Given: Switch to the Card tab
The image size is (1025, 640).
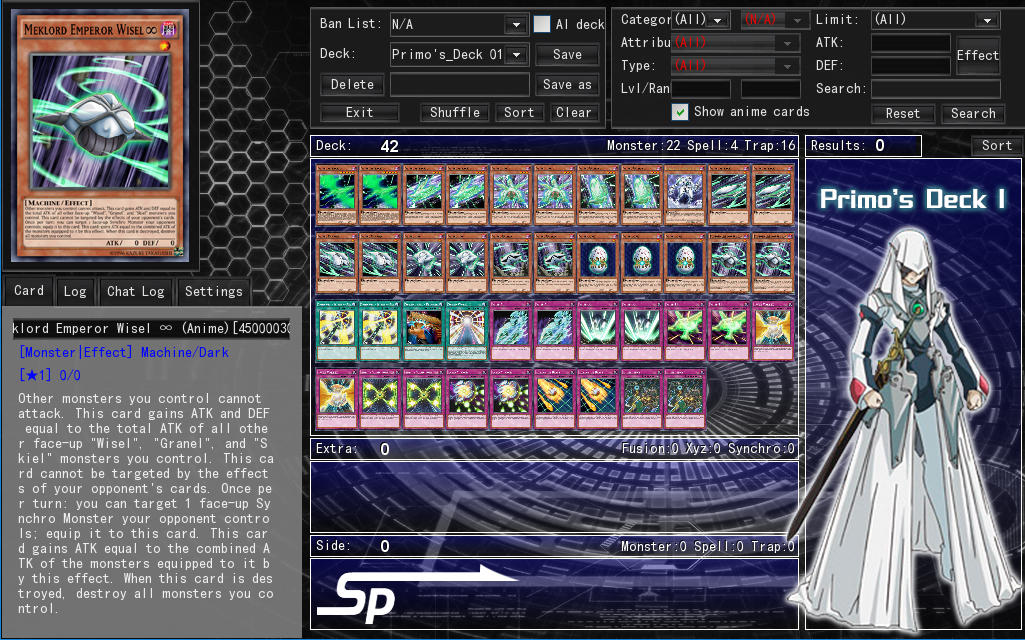Looking at the screenshot, I should [29, 290].
